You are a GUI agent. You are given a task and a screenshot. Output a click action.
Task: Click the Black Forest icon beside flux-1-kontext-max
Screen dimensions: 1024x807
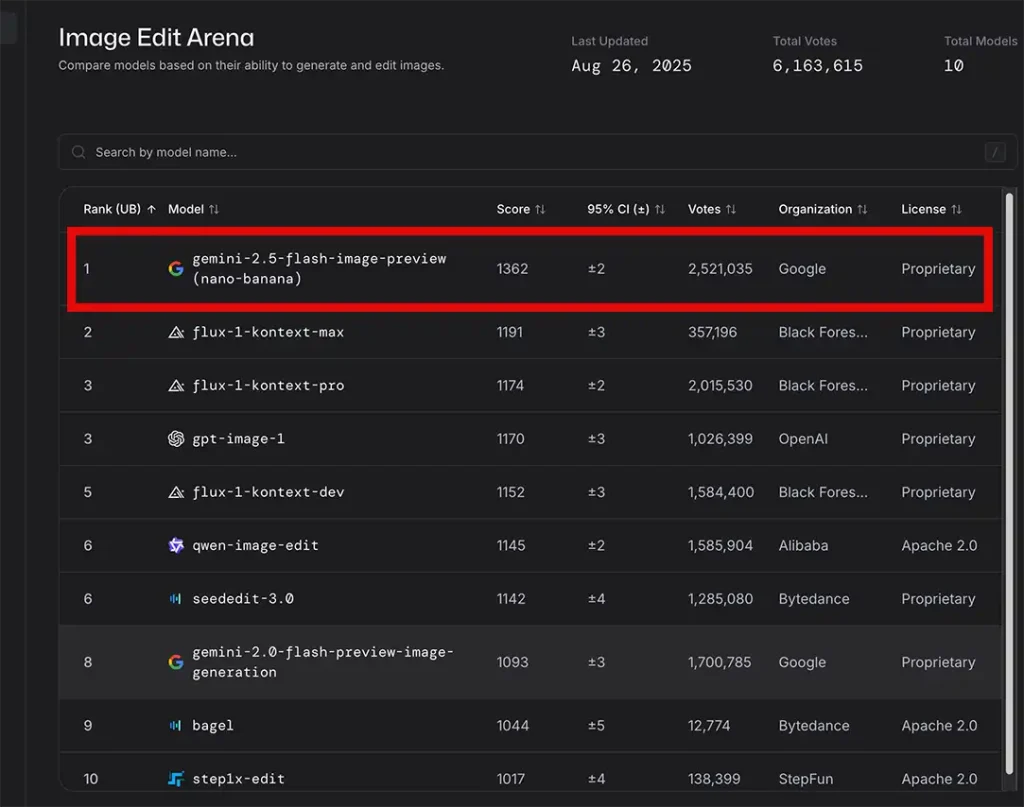[x=176, y=332]
